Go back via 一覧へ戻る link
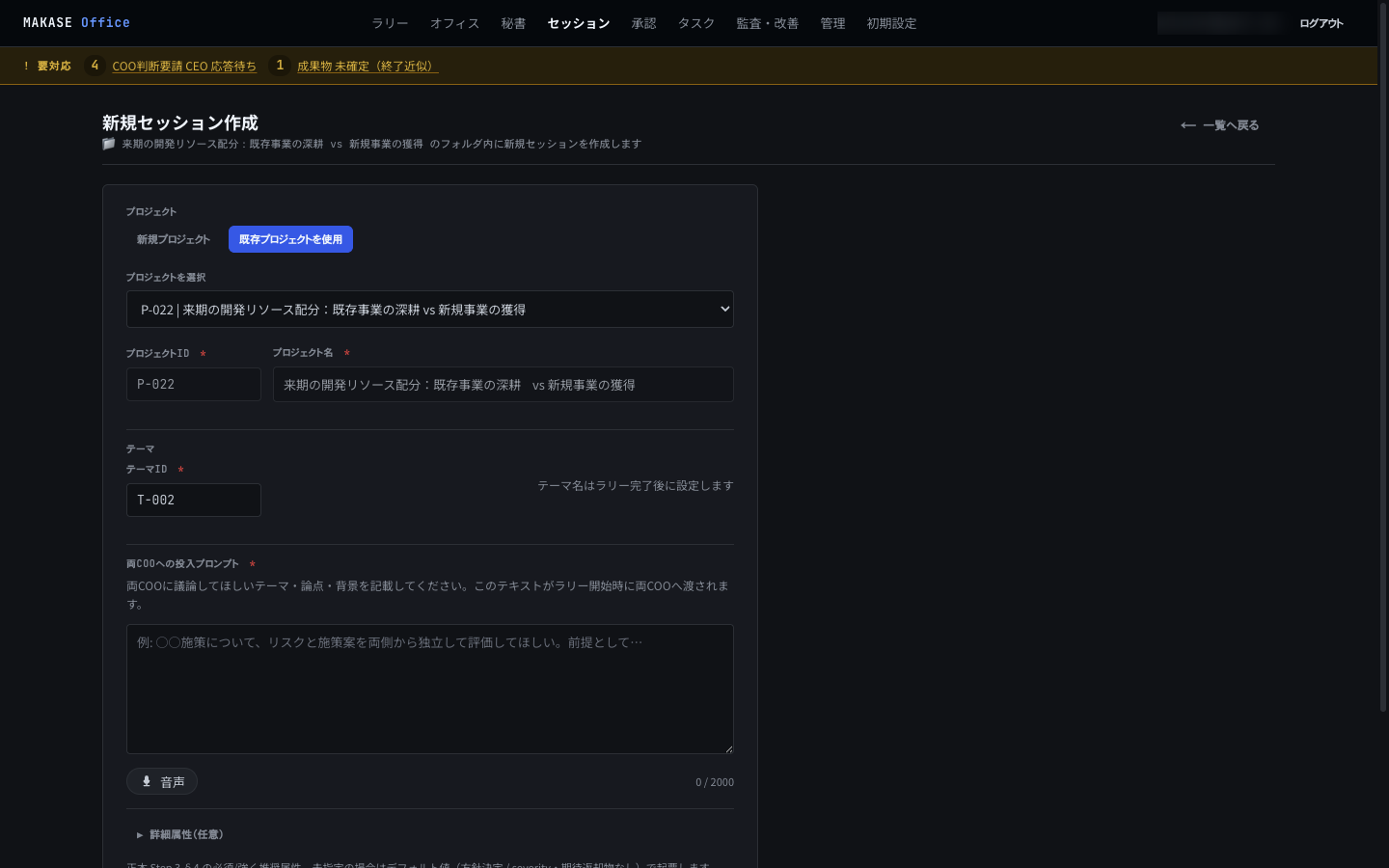This screenshot has width=1389, height=868. point(1219,125)
